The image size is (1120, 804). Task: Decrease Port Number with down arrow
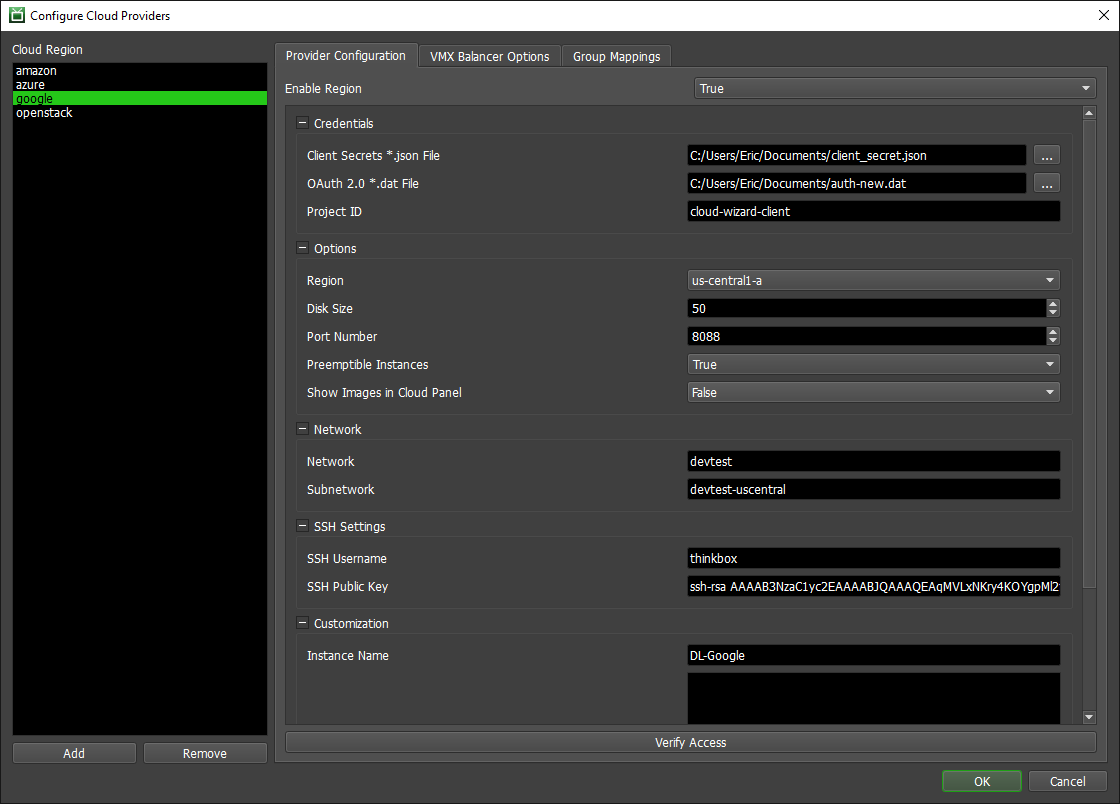pos(1053,341)
